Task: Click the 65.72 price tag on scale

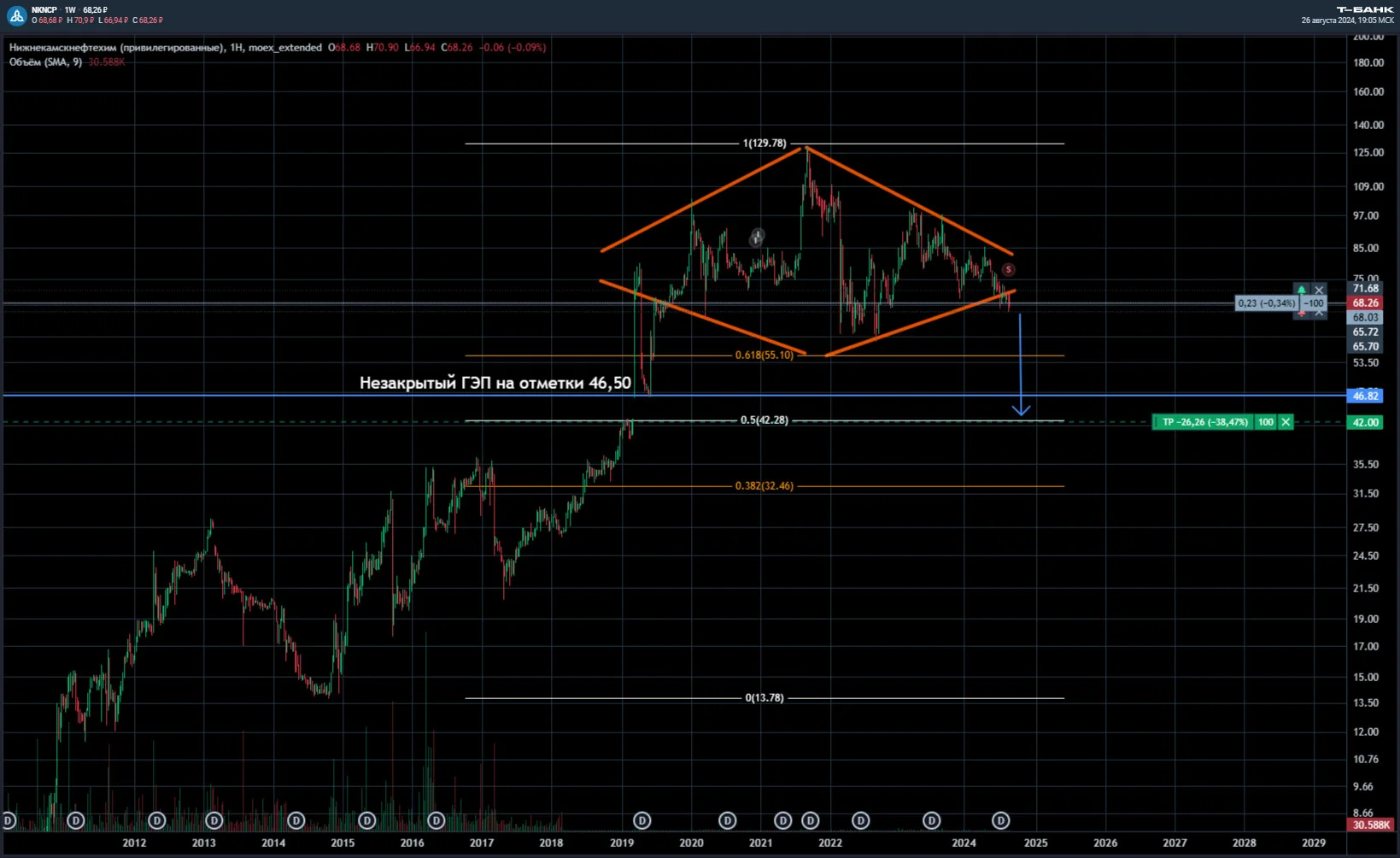Action: click(x=1365, y=332)
